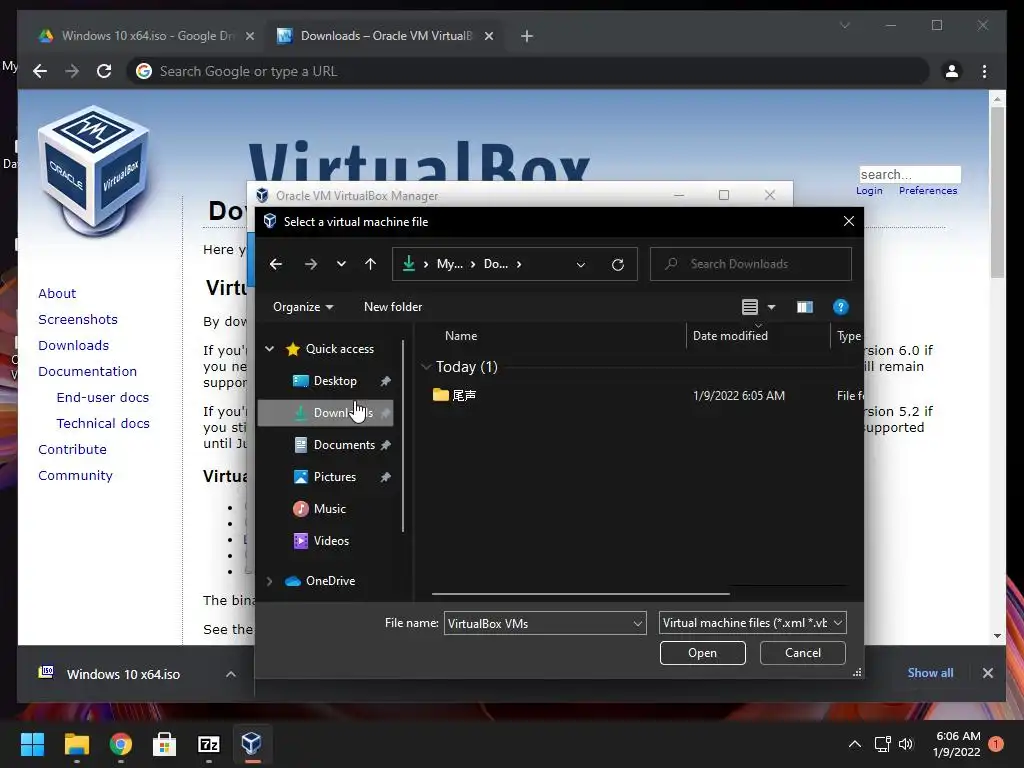Open 7-Zip from taskbar
This screenshot has height=768, width=1024.
pos(208,744)
